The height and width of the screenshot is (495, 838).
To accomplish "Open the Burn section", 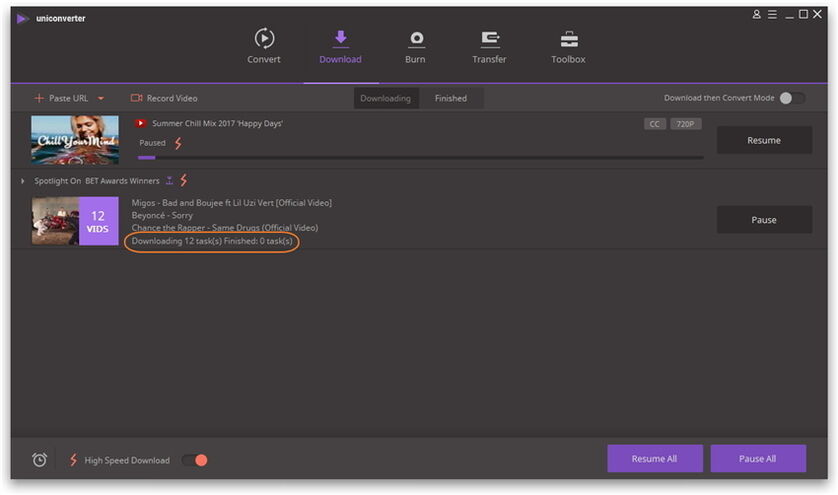I will (x=415, y=46).
